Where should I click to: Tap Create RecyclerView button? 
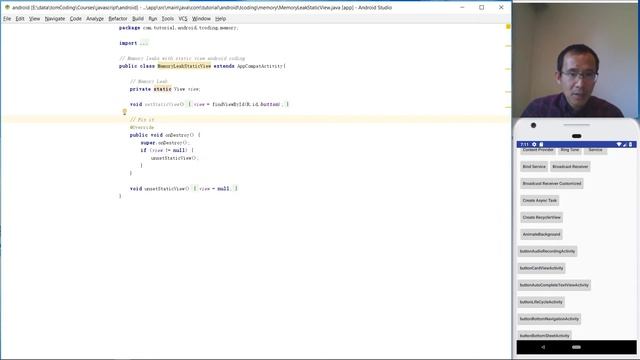point(542,218)
